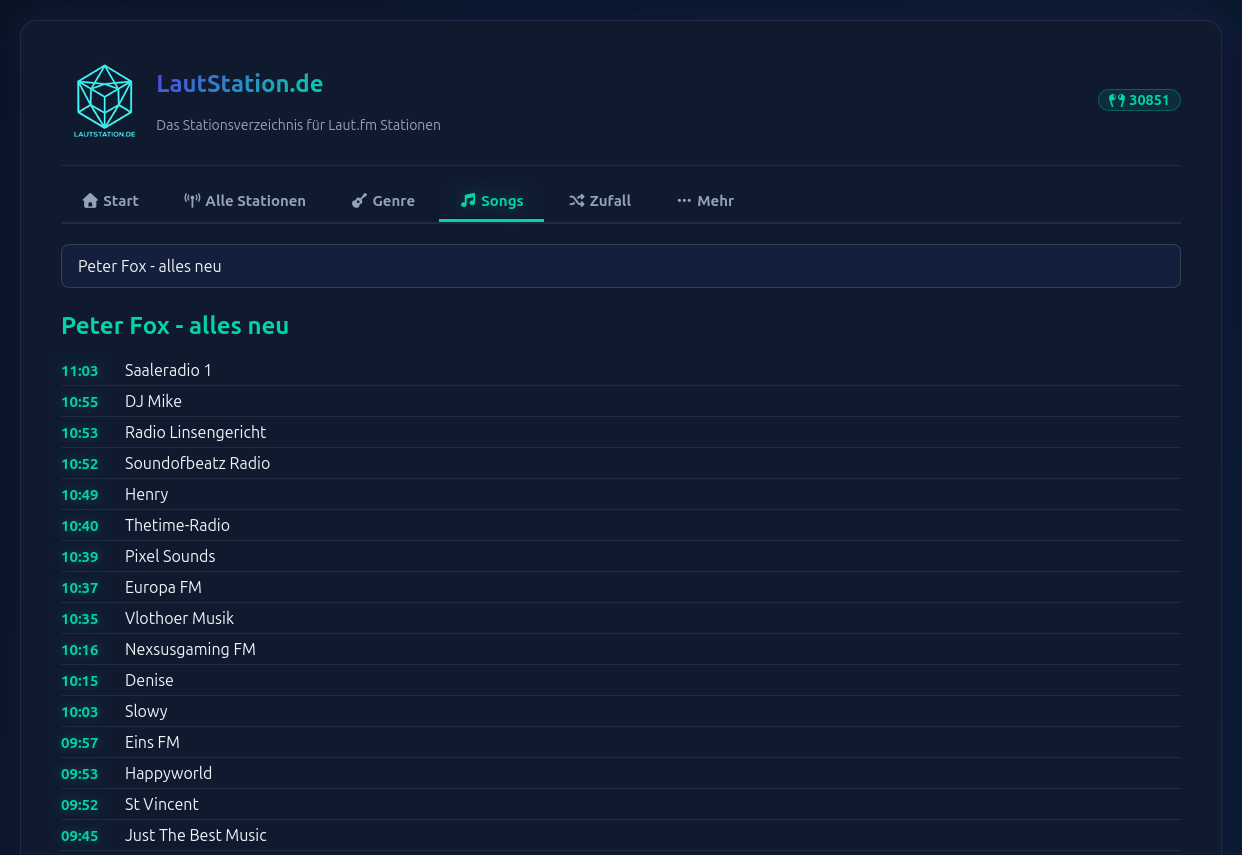This screenshot has width=1242, height=855.
Task: Switch to the Genre tab
Action: 383,201
